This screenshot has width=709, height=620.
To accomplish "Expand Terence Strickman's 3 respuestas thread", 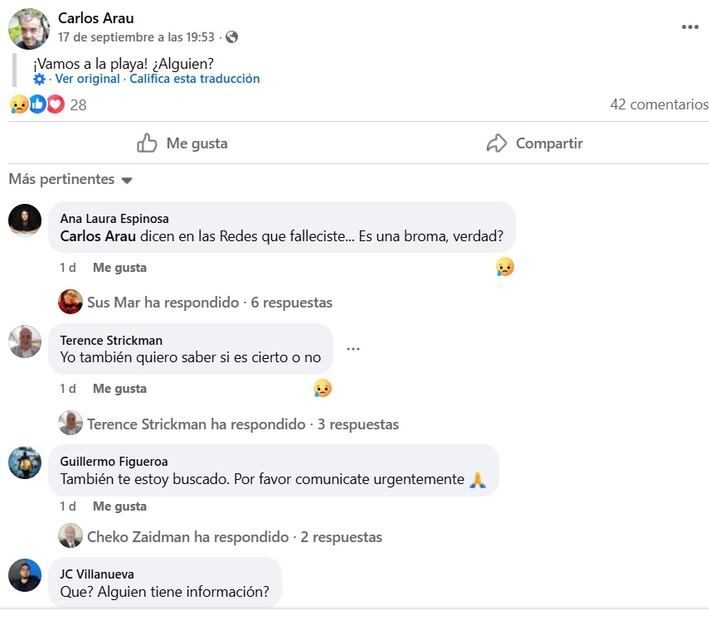I will (242, 424).
